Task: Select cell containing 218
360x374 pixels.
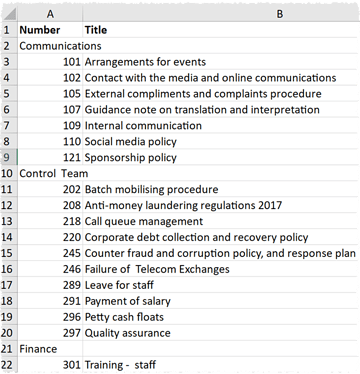Action: (x=50, y=221)
